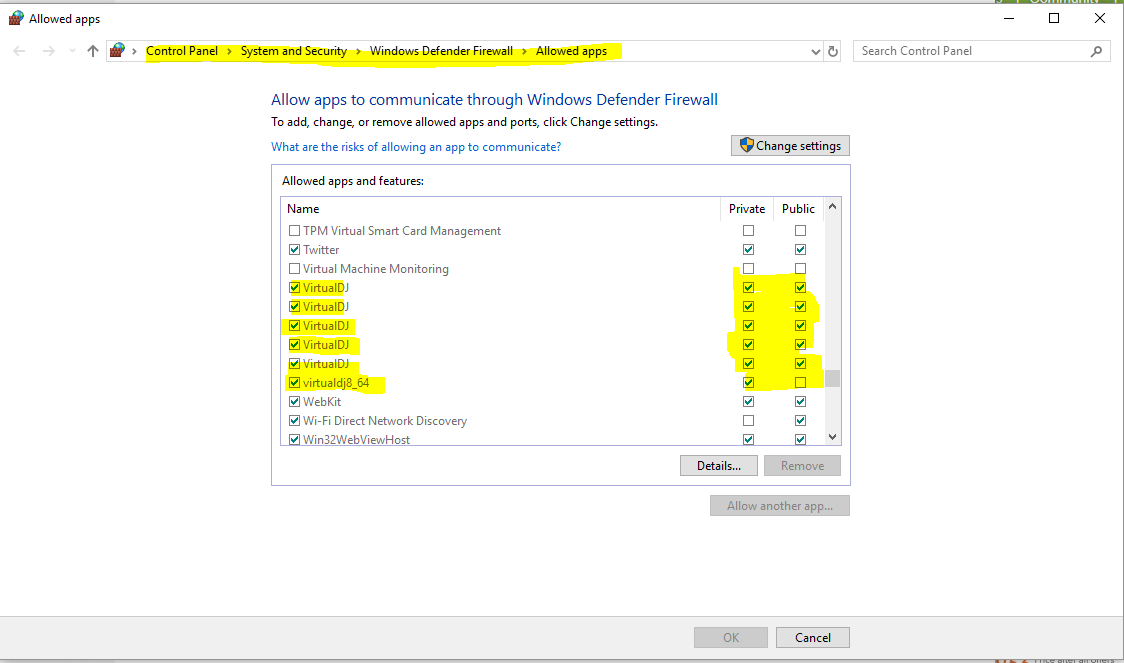Expand chevron before Control Panel breadcrumb

click(134, 51)
